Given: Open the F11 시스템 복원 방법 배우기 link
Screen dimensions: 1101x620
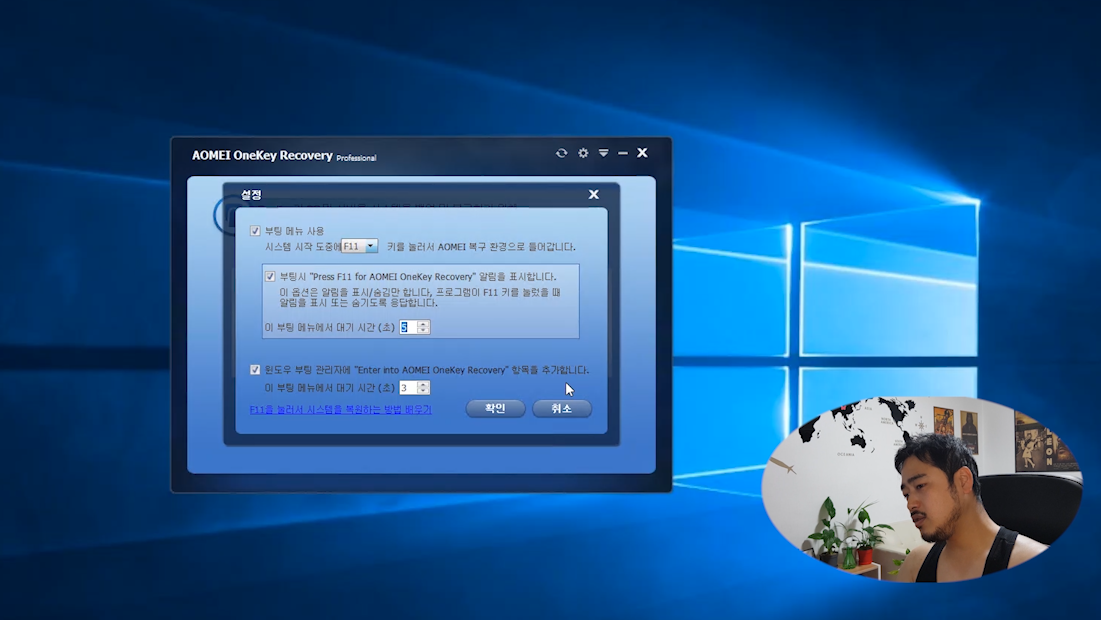Looking at the screenshot, I should [341, 409].
